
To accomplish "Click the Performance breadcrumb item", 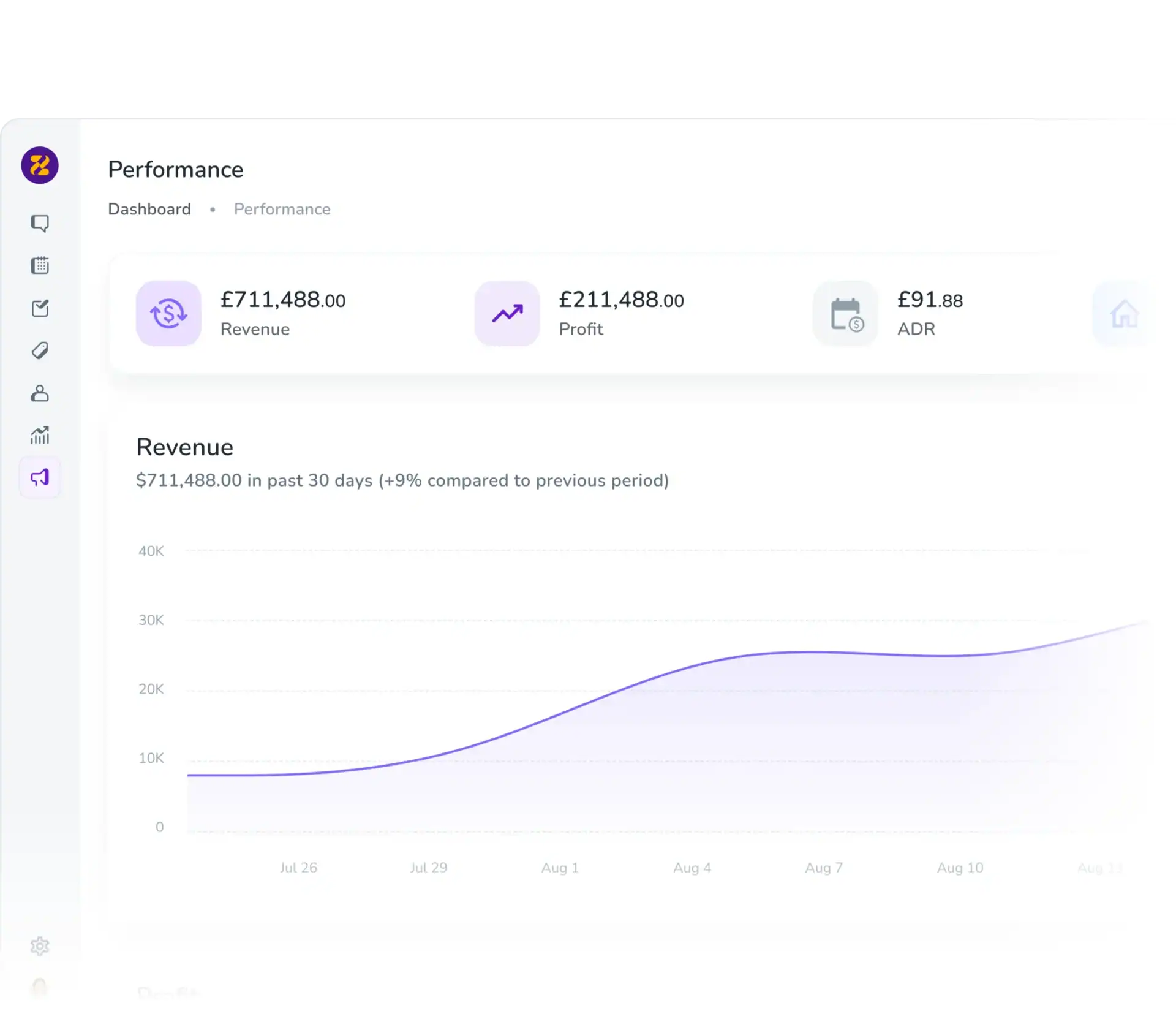I will tap(282, 210).
